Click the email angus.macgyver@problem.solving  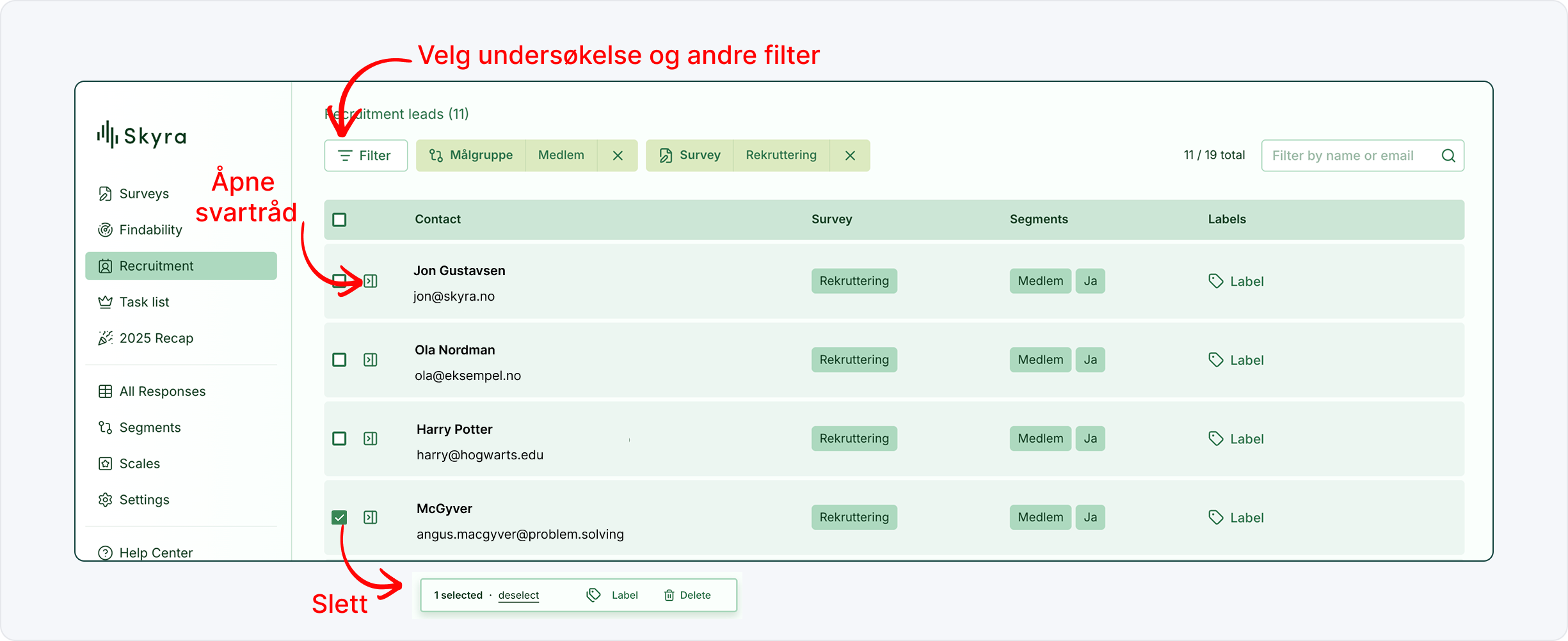pos(520,534)
